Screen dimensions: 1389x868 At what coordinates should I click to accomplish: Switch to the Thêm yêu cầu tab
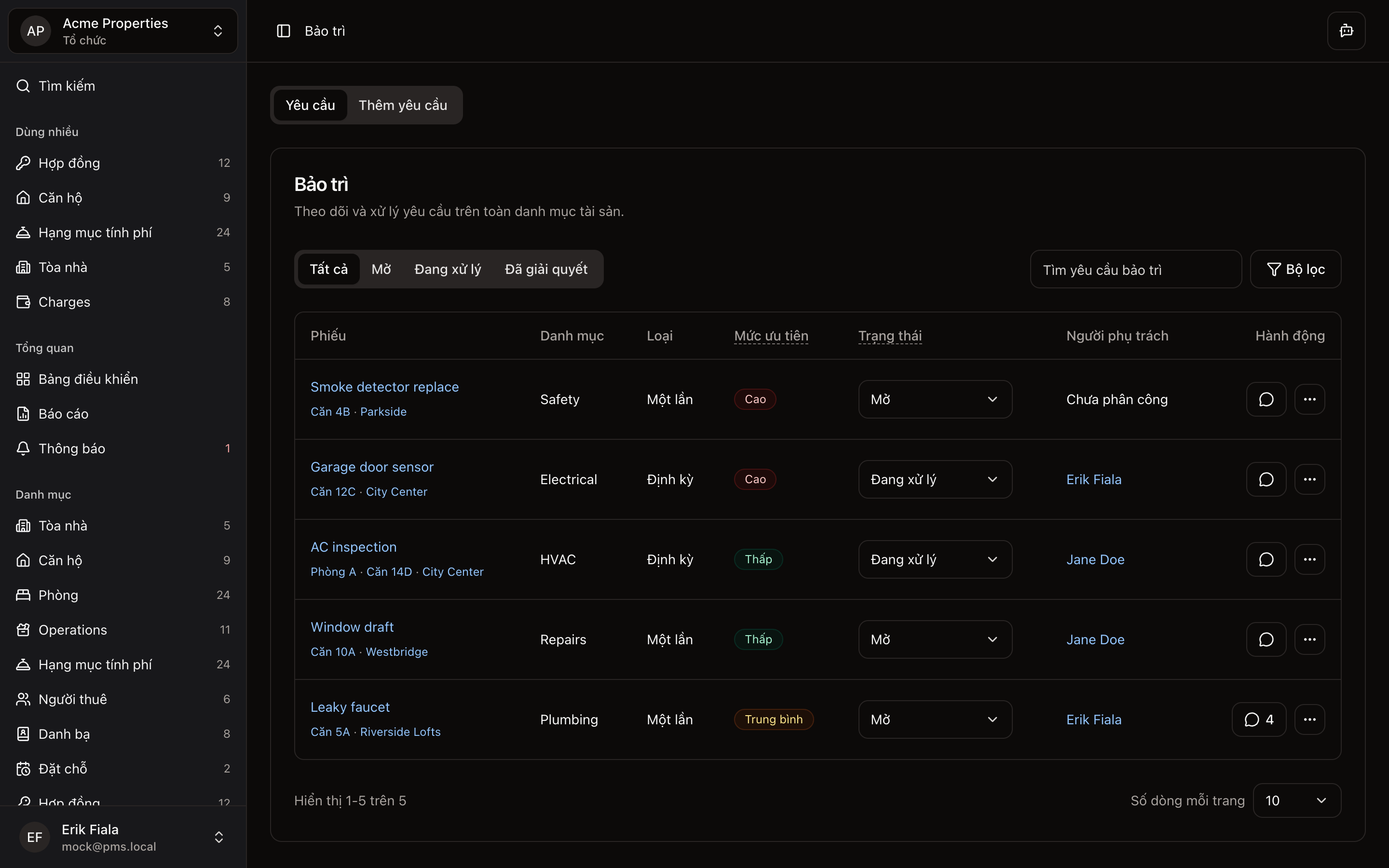coord(402,105)
